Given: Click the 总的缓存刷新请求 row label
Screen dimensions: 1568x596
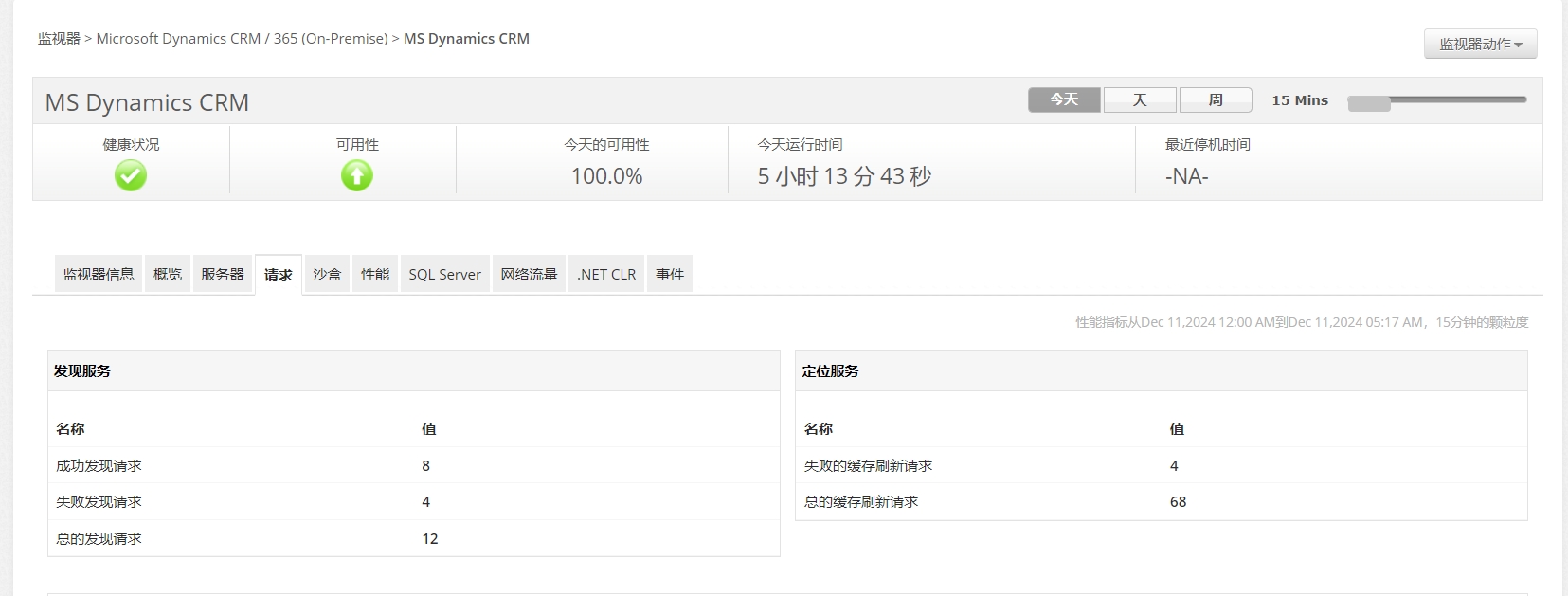Looking at the screenshot, I should click(x=861, y=501).
